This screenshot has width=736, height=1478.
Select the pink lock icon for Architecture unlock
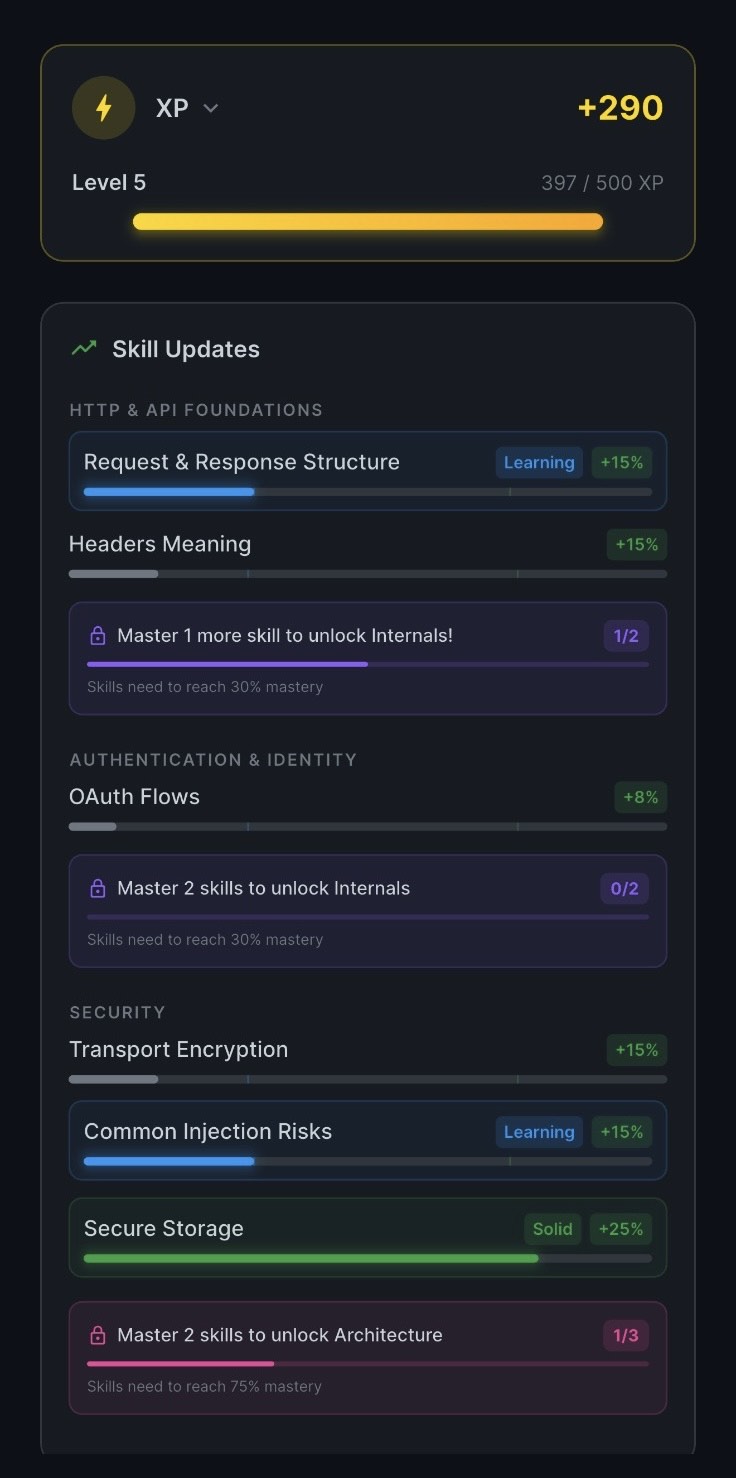(x=99, y=1335)
